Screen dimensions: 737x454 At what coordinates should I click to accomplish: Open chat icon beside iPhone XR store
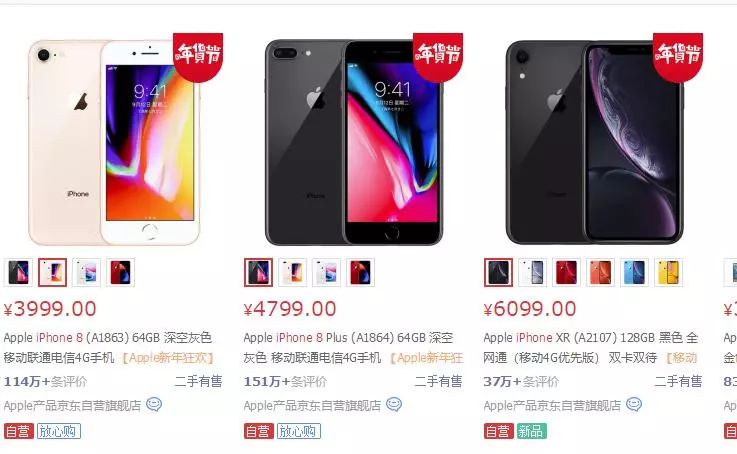[634, 404]
